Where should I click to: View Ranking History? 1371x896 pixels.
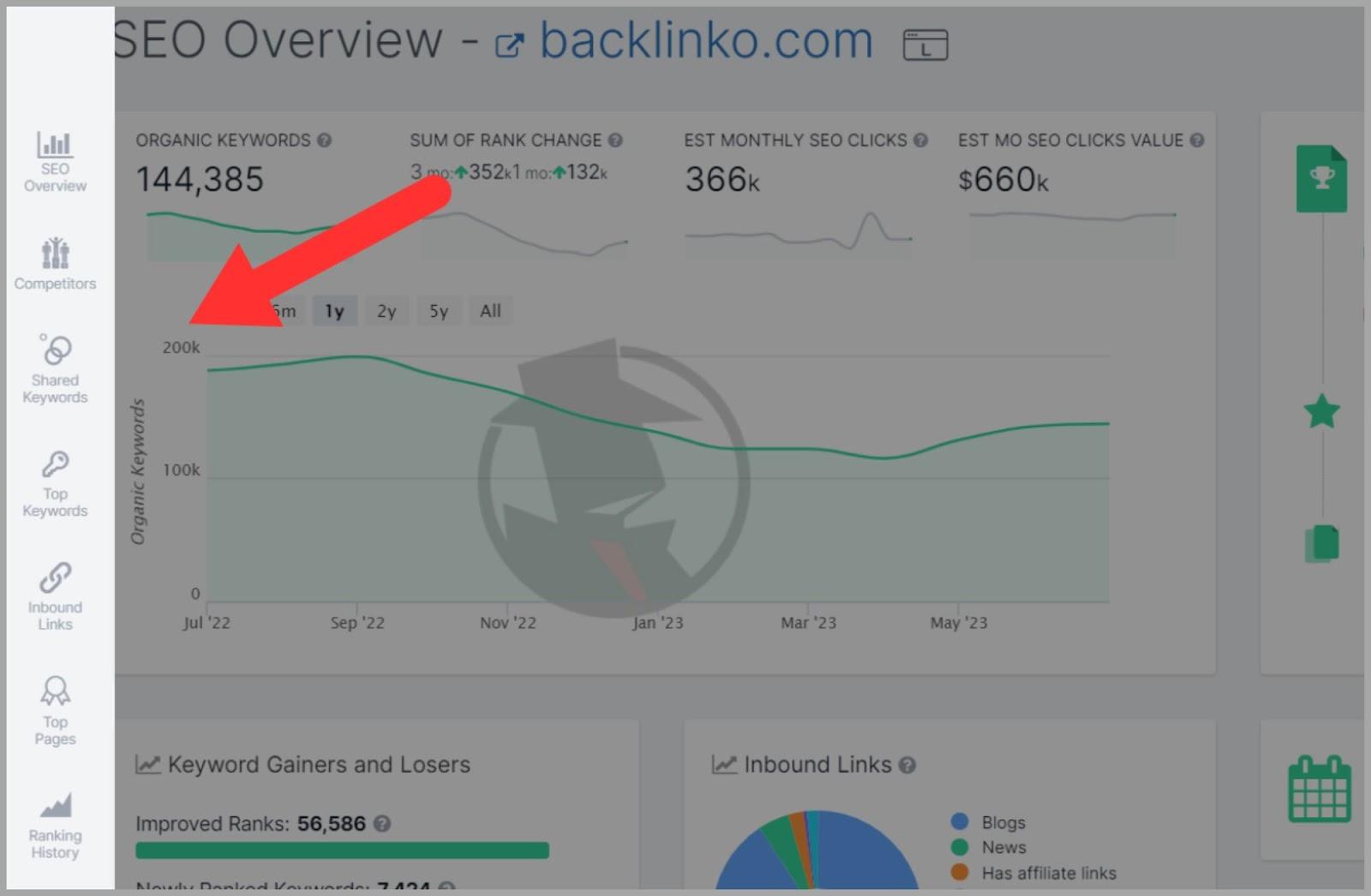[x=55, y=825]
